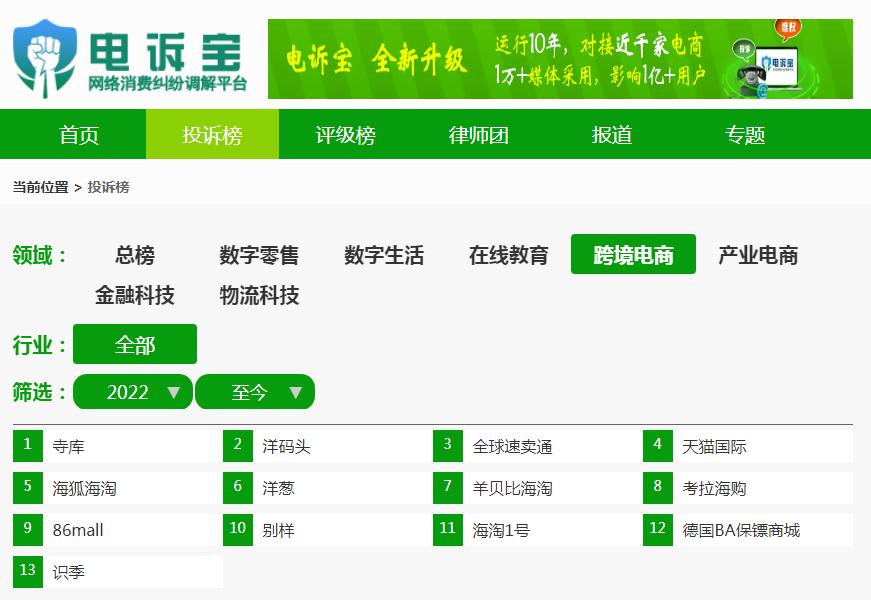This screenshot has width=871, height=600.
Task: Choose the 数字生活 field filter
Action: (384, 255)
